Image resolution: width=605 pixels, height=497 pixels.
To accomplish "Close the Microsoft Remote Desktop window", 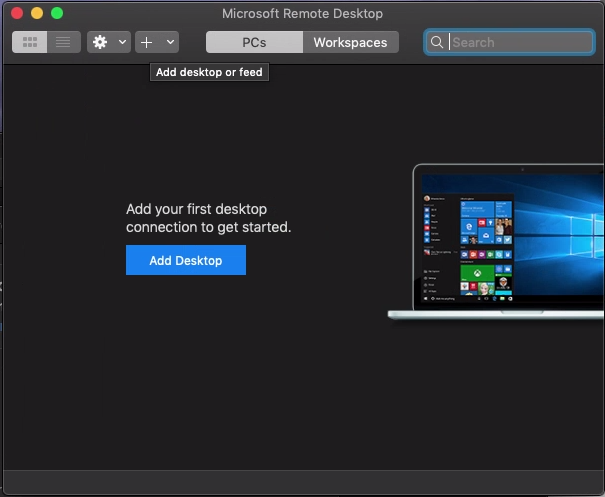I will click(17, 13).
